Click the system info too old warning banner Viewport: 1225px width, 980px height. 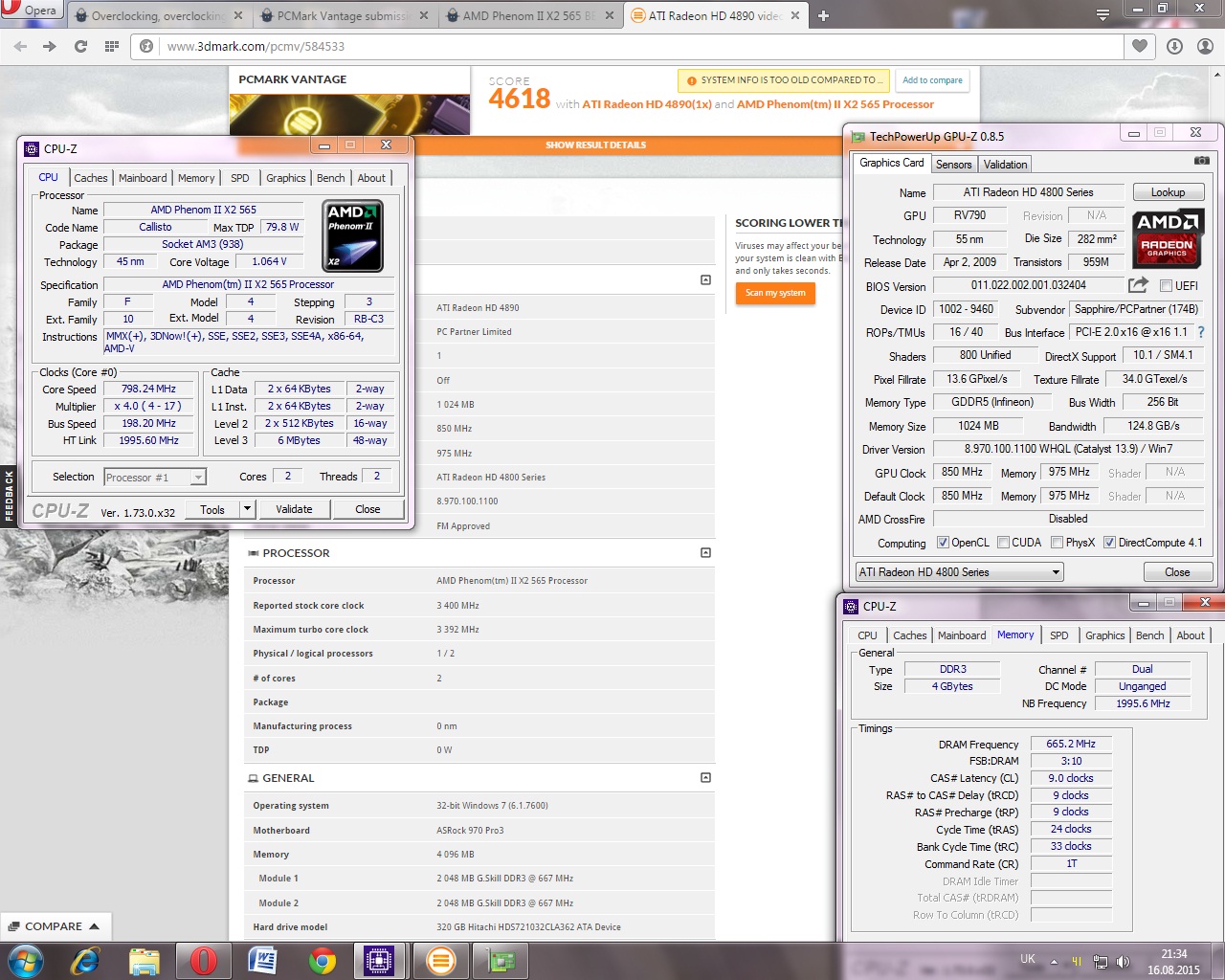(x=783, y=80)
